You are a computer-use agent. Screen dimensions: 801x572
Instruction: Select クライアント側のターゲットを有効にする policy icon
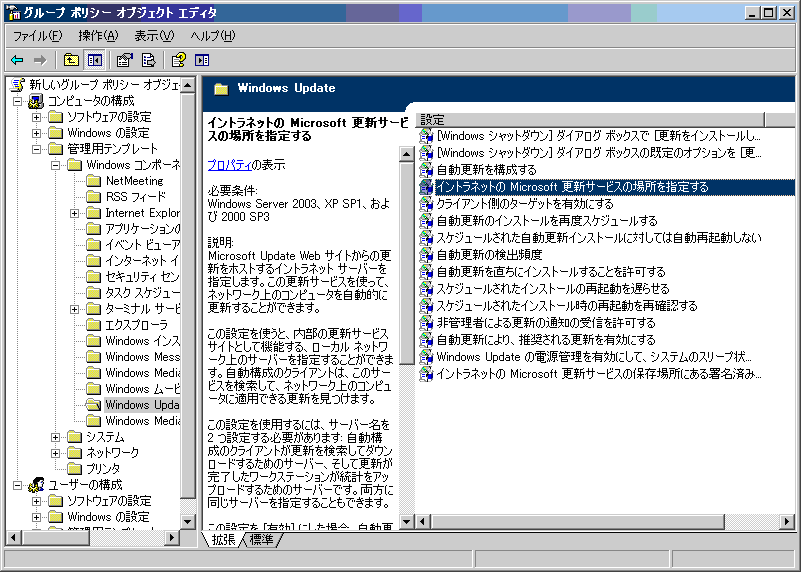pyautogui.click(x=426, y=204)
